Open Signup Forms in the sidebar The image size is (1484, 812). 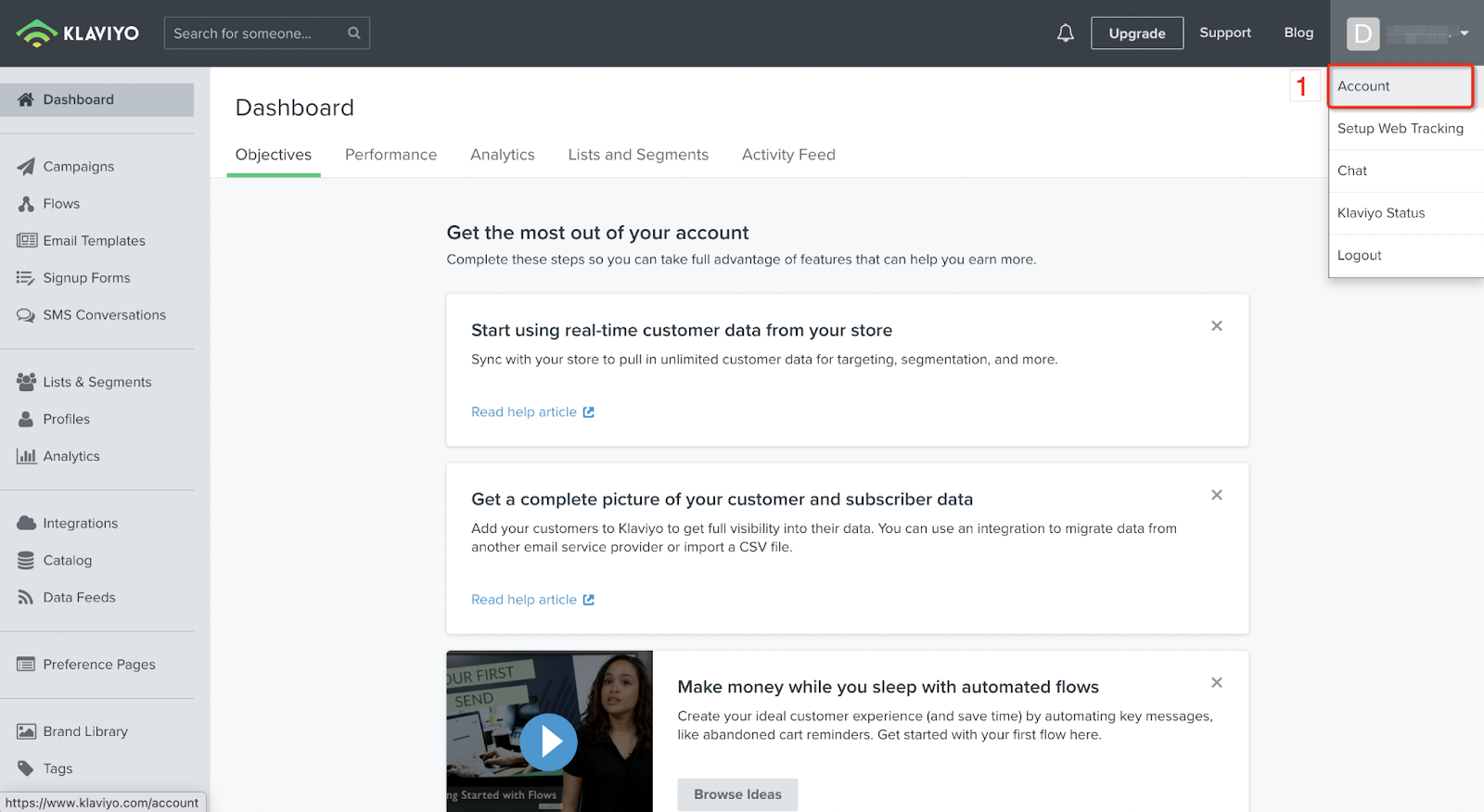click(x=86, y=278)
